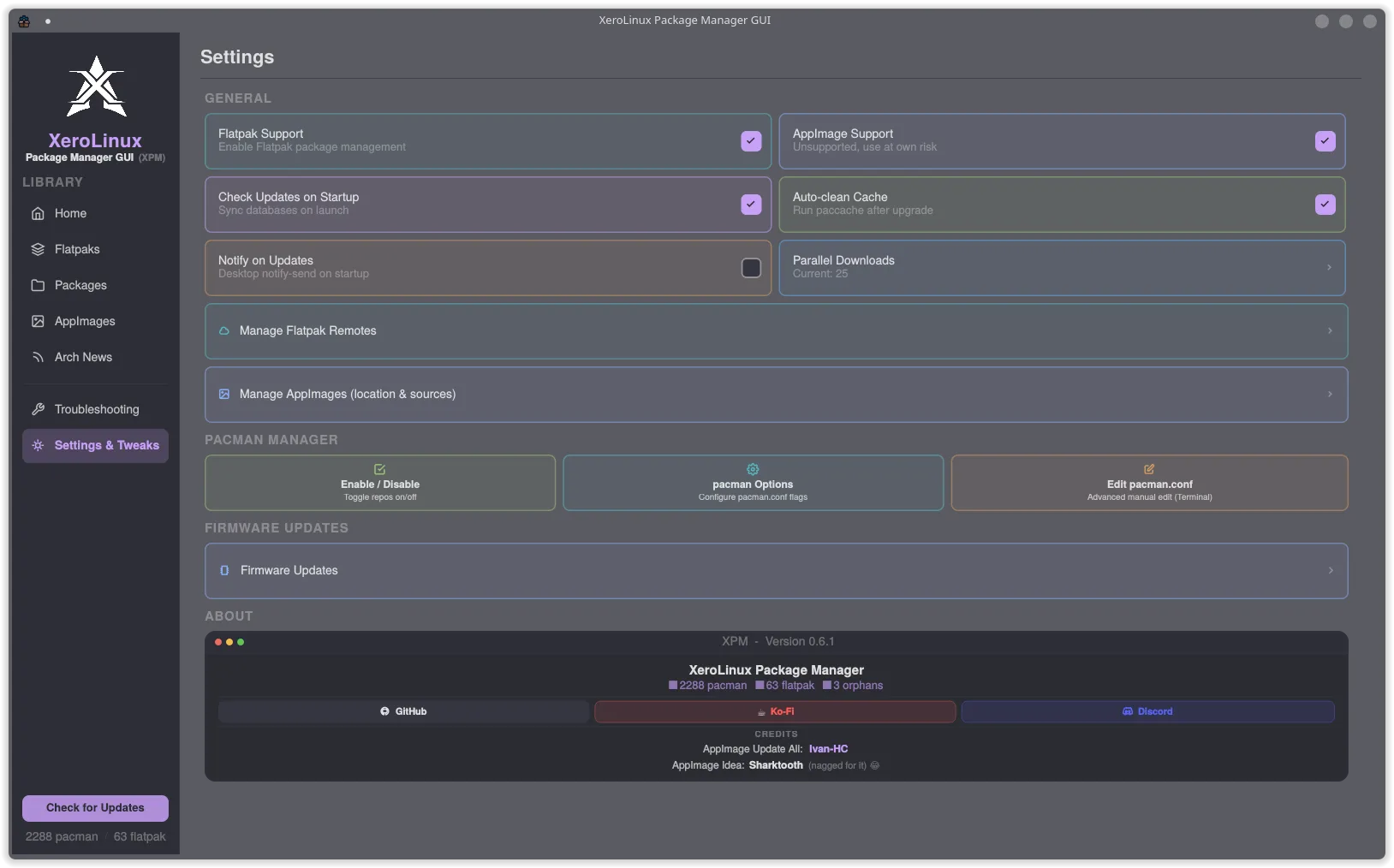Click the Settings & Tweaks sun icon
1394x868 pixels.
pyautogui.click(x=38, y=445)
